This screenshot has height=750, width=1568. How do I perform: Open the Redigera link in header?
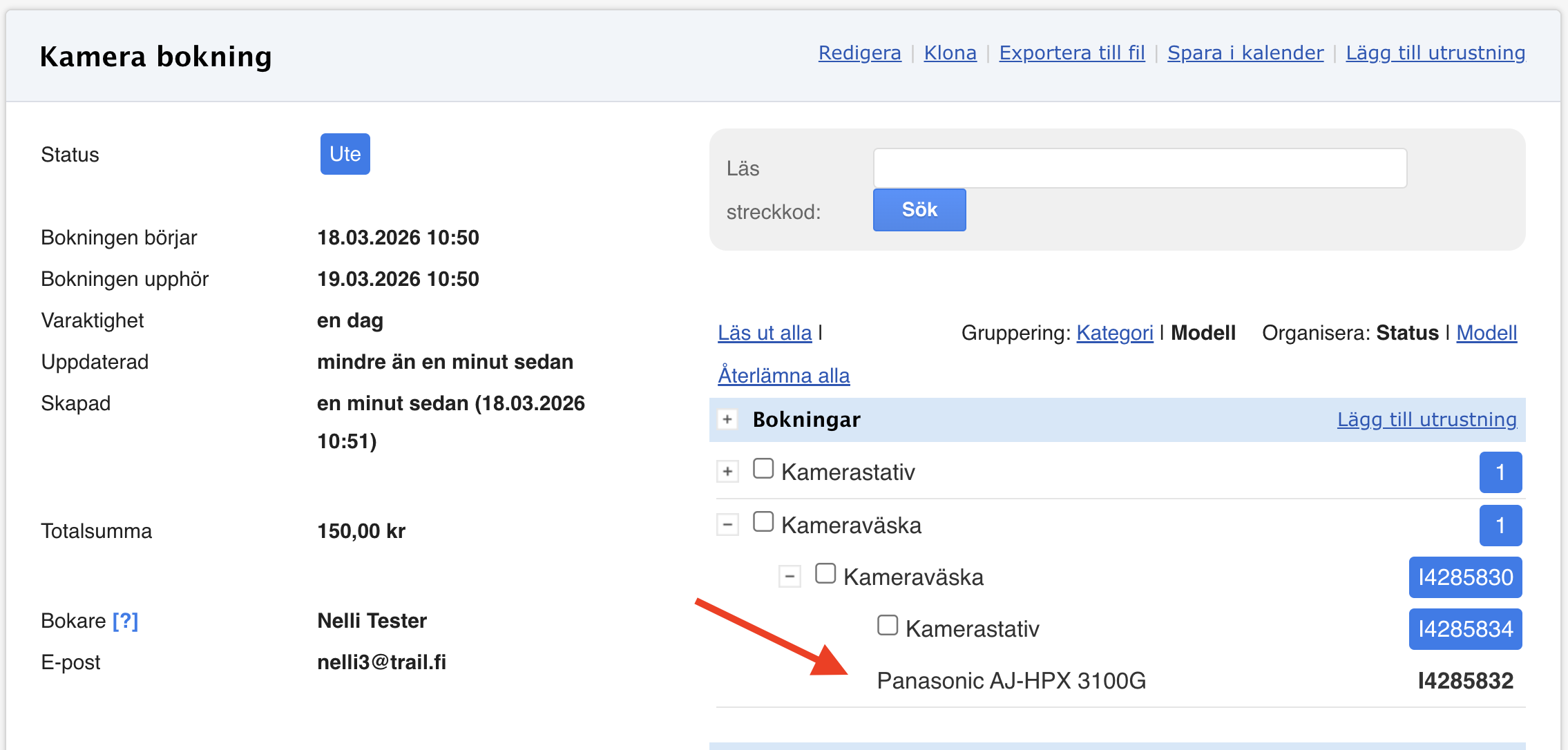click(x=859, y=53)
